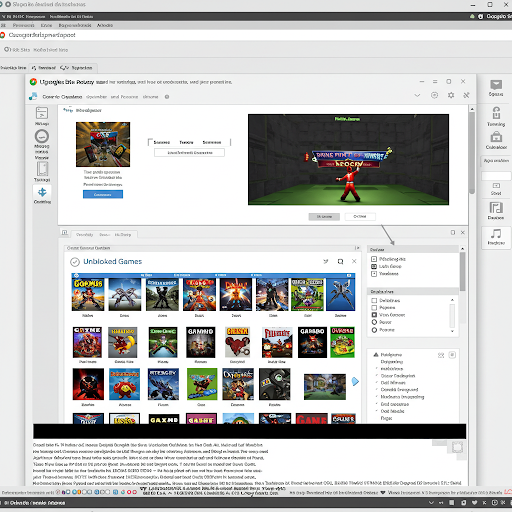Select the blue cross-arrows icon in left sidebar
Screen dimensions: 512x512
42,192
